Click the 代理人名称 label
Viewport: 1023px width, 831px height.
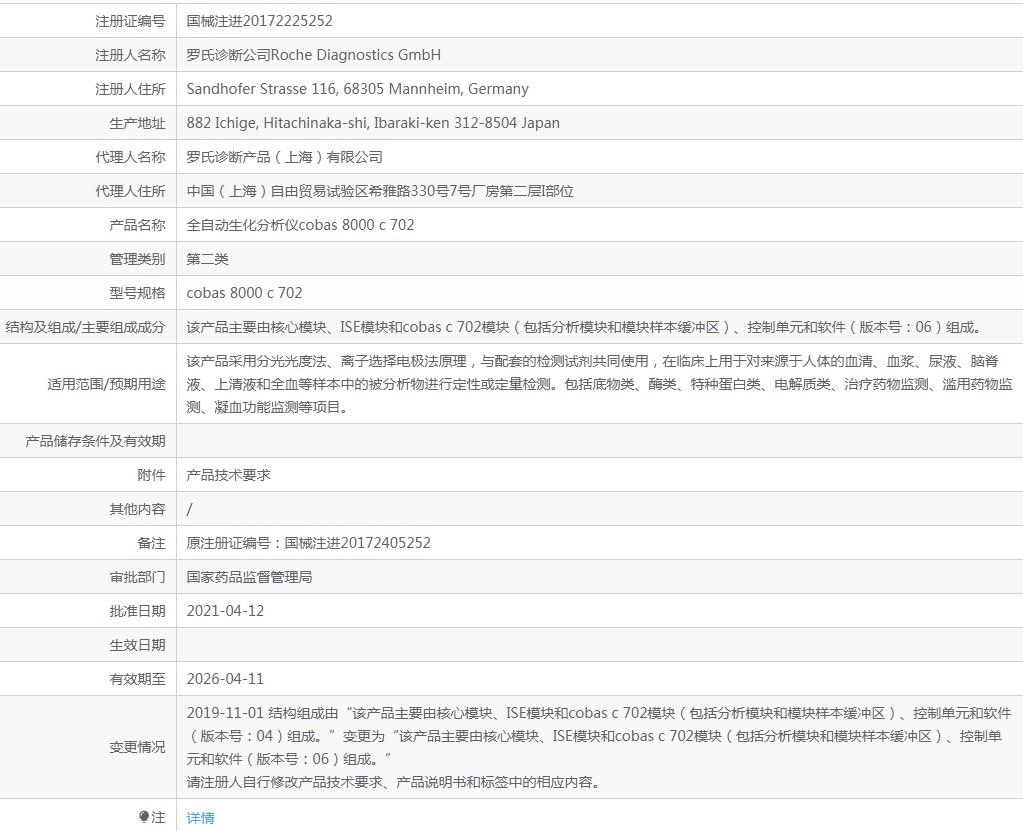point(130,157)
